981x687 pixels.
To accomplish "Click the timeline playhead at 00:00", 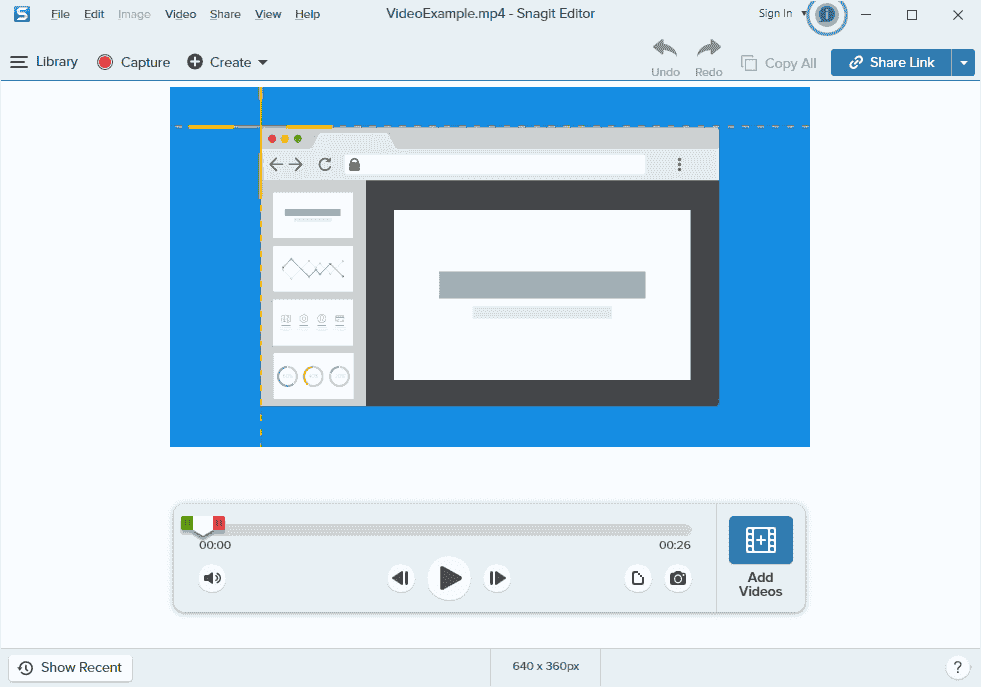I will (203, 525).
